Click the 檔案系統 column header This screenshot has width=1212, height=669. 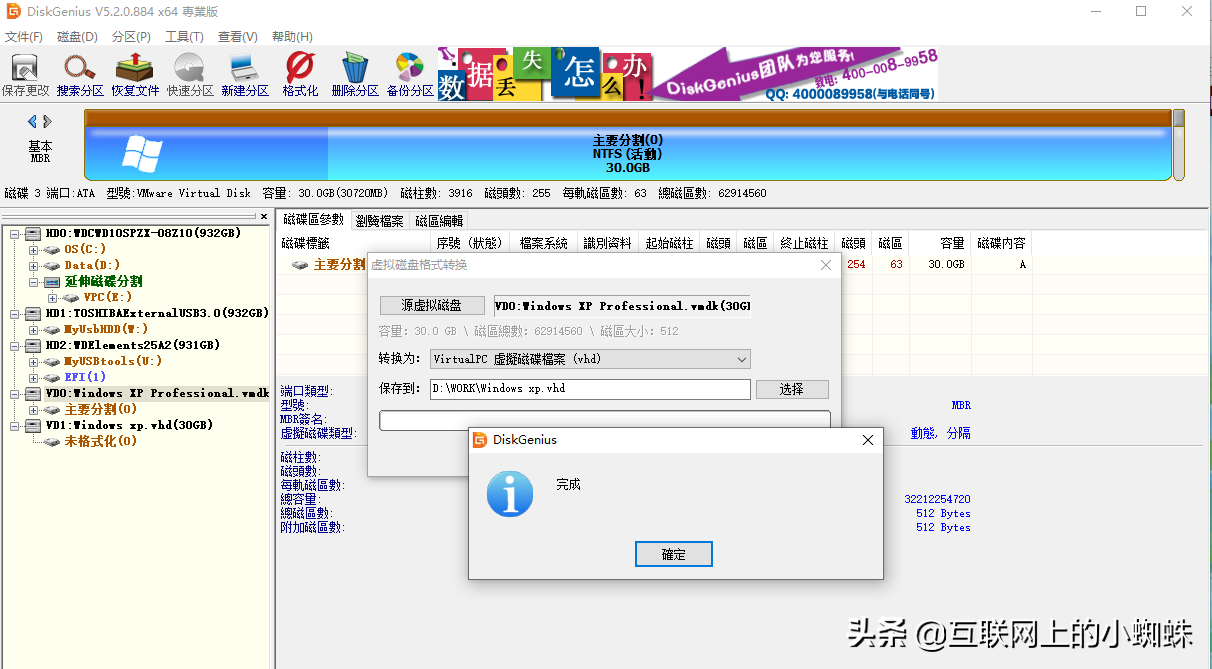click(544, 243)
